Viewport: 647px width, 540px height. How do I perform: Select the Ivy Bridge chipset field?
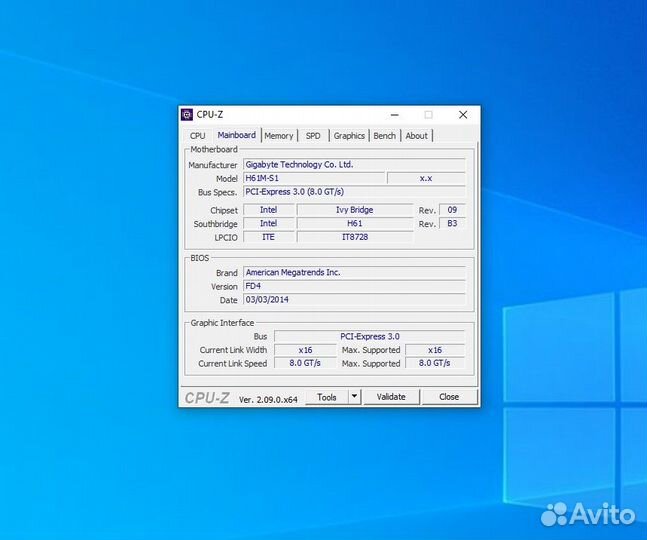354,210
